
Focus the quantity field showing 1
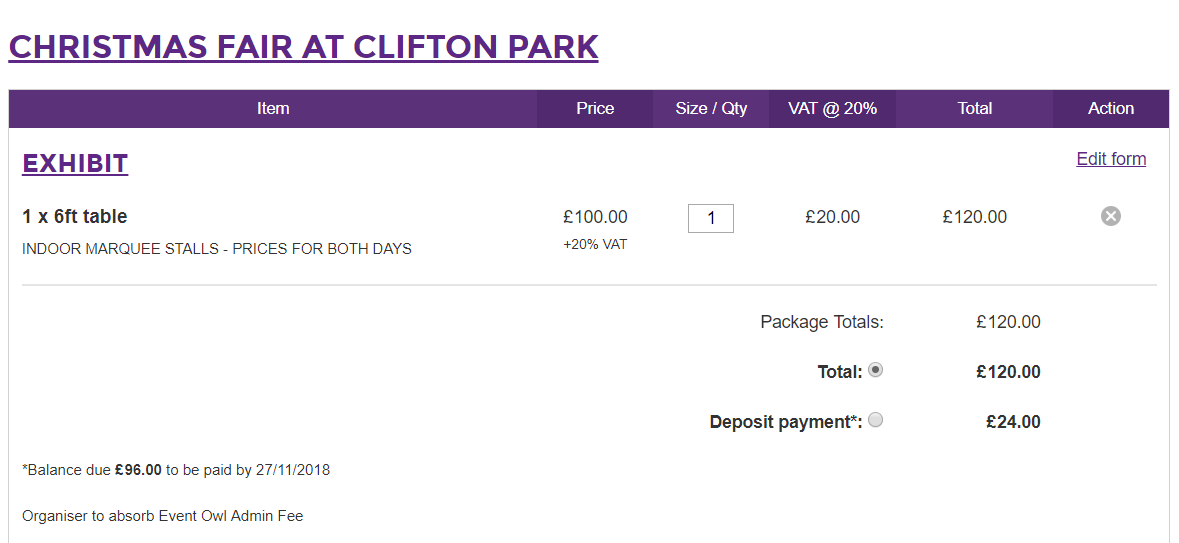[711, 218]
